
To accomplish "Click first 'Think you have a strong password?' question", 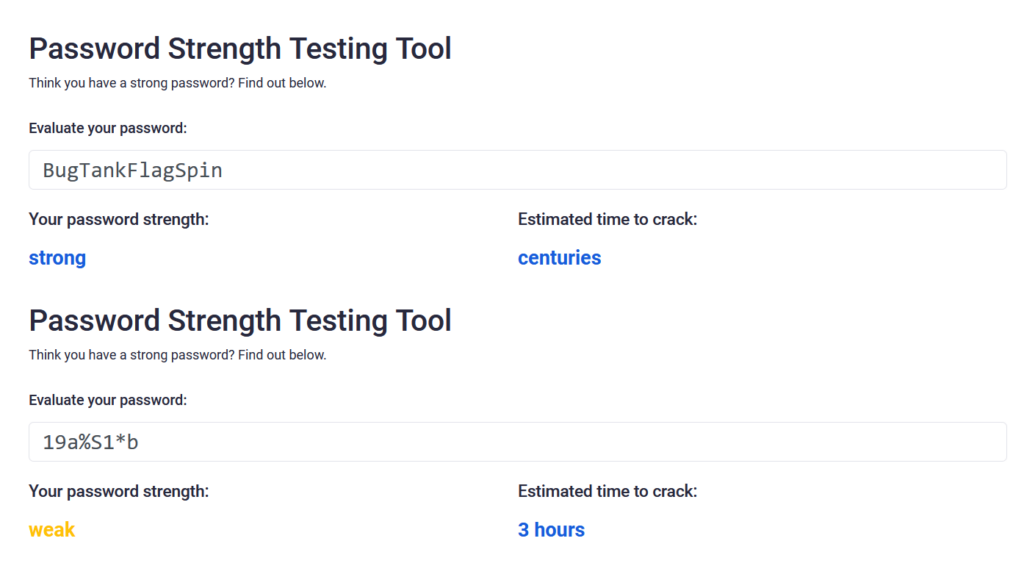I will point(131,83).
